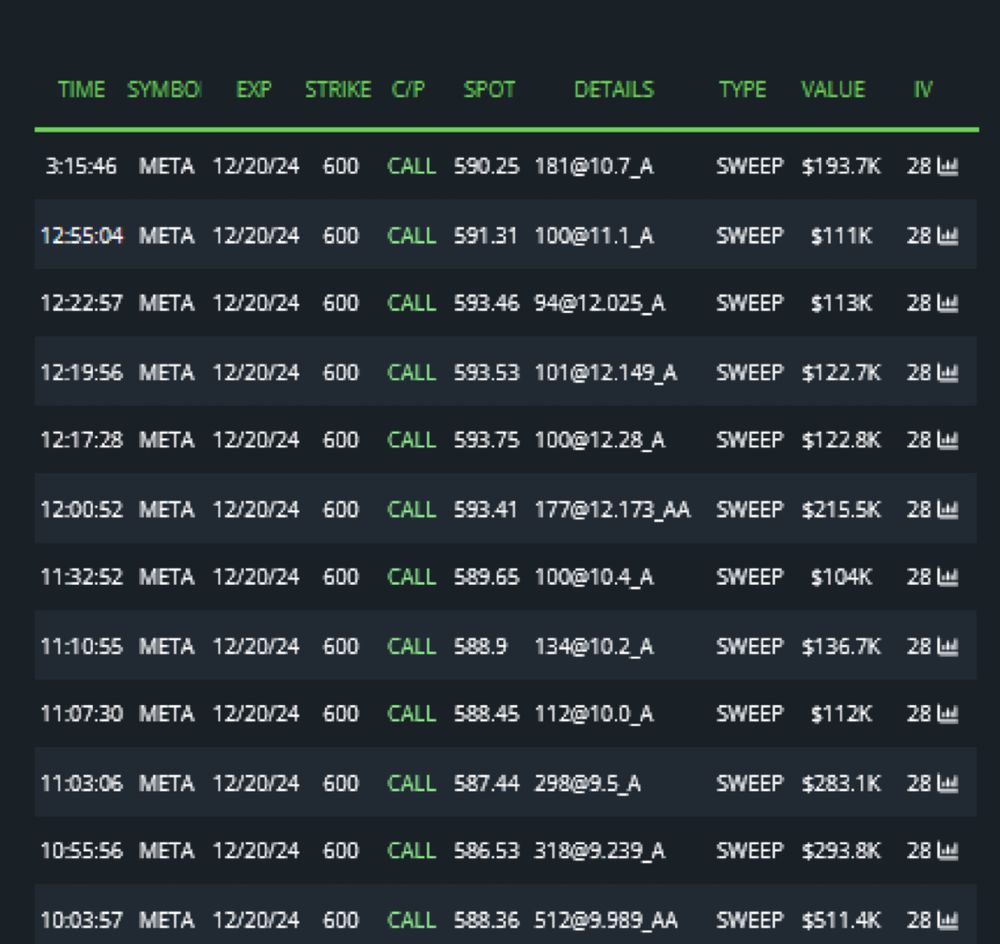The image size is (1000, 944).
Task: Click the details 298@9.5_A
Action: 587,783
